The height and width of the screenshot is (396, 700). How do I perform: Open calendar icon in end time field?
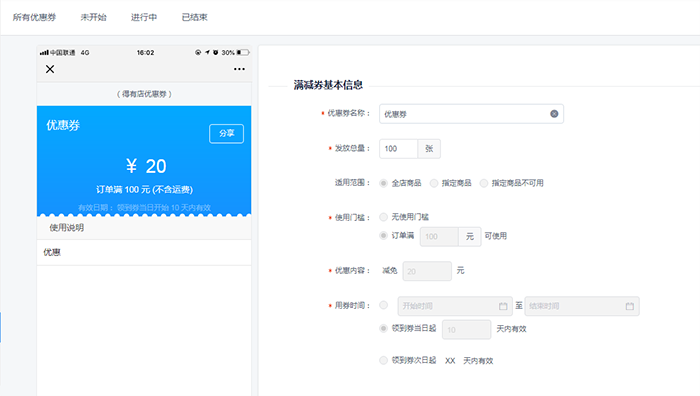(629, 306)
